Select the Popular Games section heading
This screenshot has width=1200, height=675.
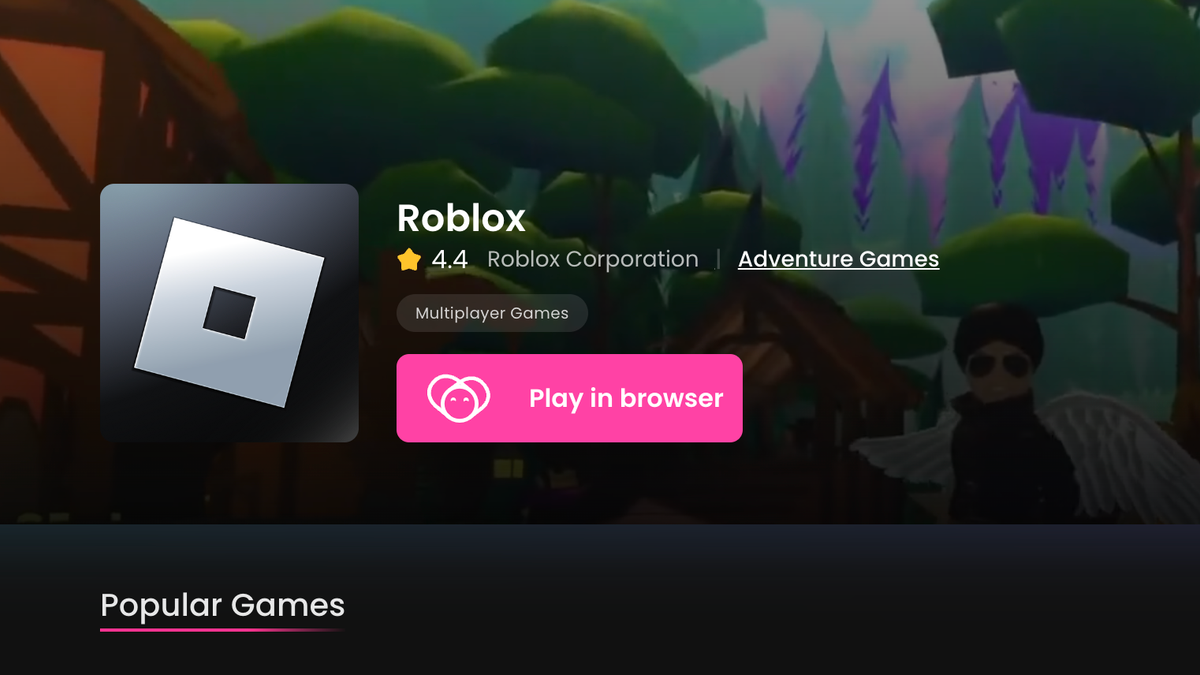coord(223,605)
